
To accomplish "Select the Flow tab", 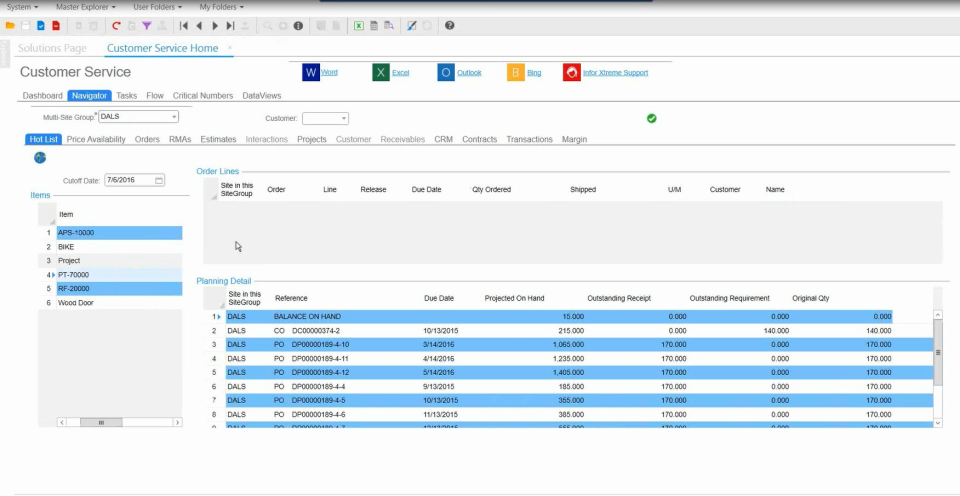I will pos(155,96).
